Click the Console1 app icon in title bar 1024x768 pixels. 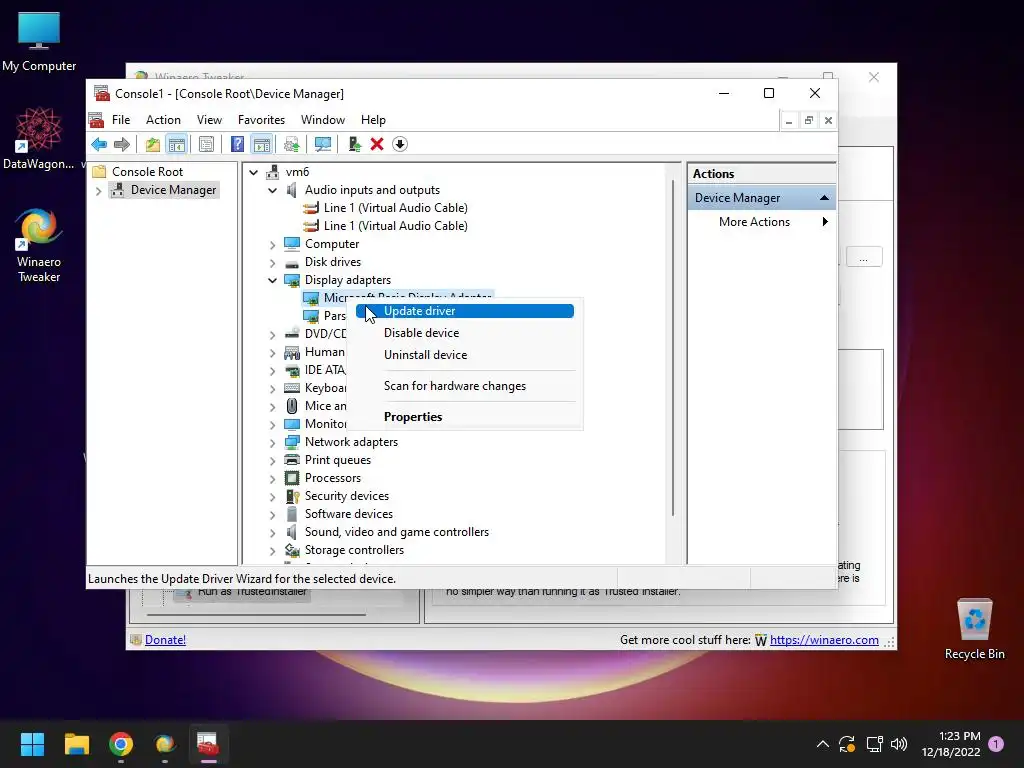pyautogui.click(x=101, y=93)
